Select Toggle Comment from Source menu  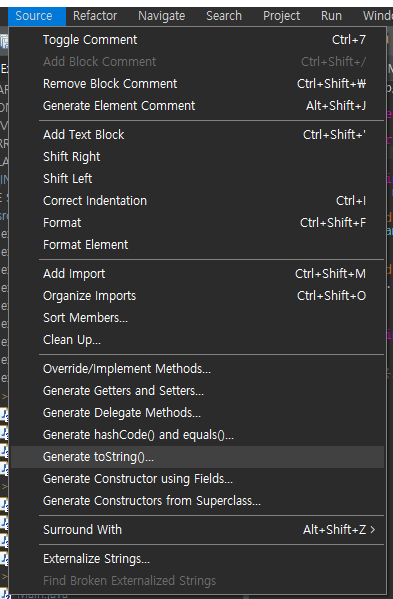click(x=197, y=40)
